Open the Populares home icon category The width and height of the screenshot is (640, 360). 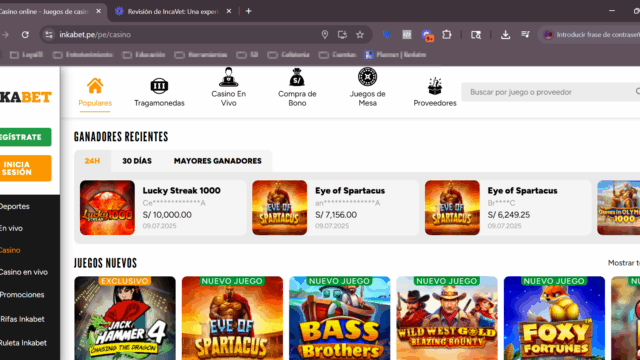click(x=95, y=86)
